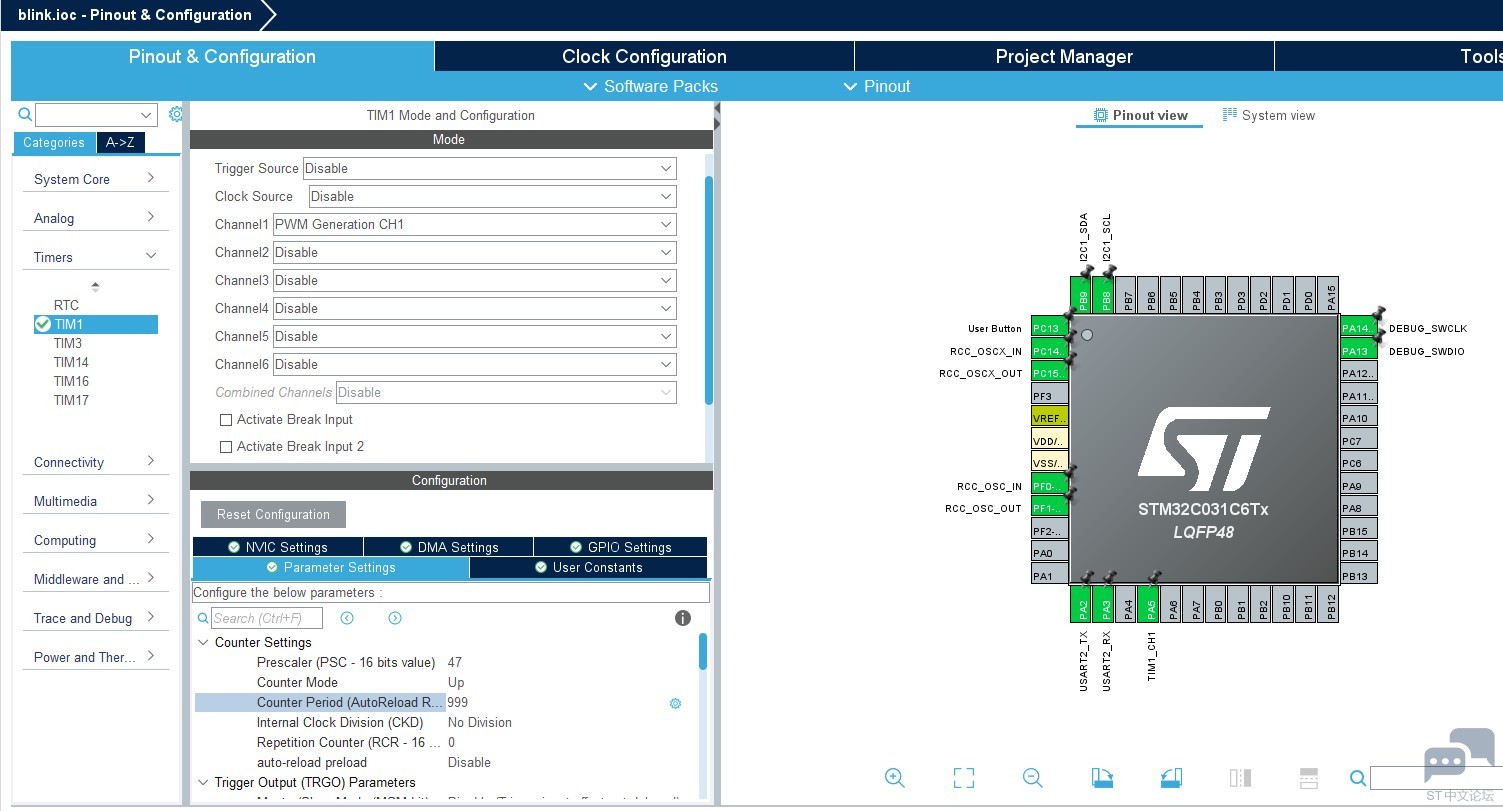This screenshot has height=811, width=1503.
Task: Go to previous parameter search result
Action: point(347,618)
